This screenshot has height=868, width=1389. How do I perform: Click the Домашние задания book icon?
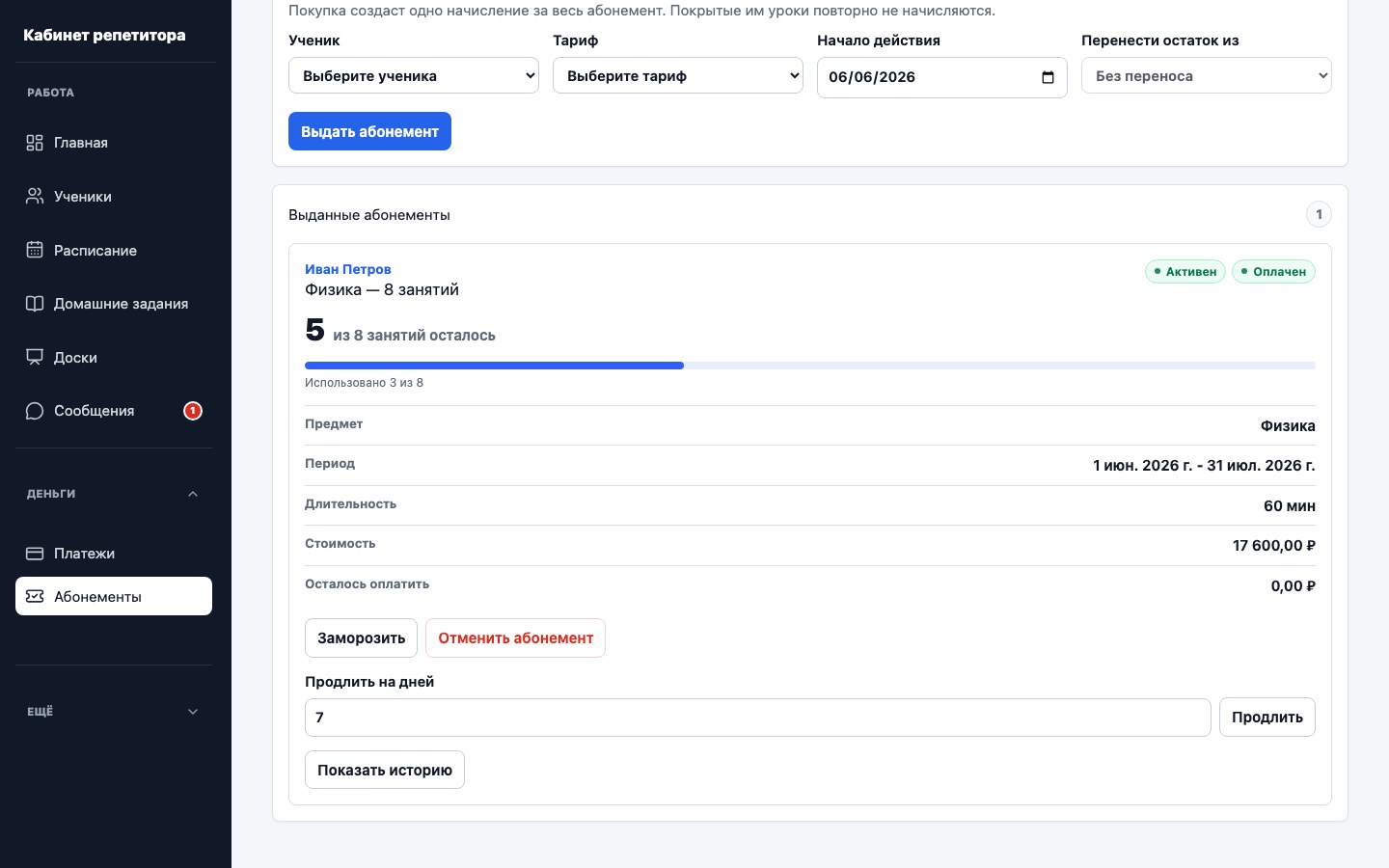click(35, 304)
